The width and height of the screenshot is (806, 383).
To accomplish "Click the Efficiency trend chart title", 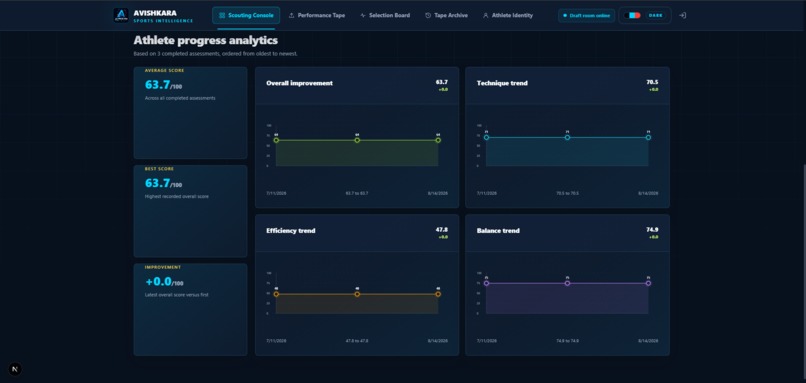I will coord(291,231).
